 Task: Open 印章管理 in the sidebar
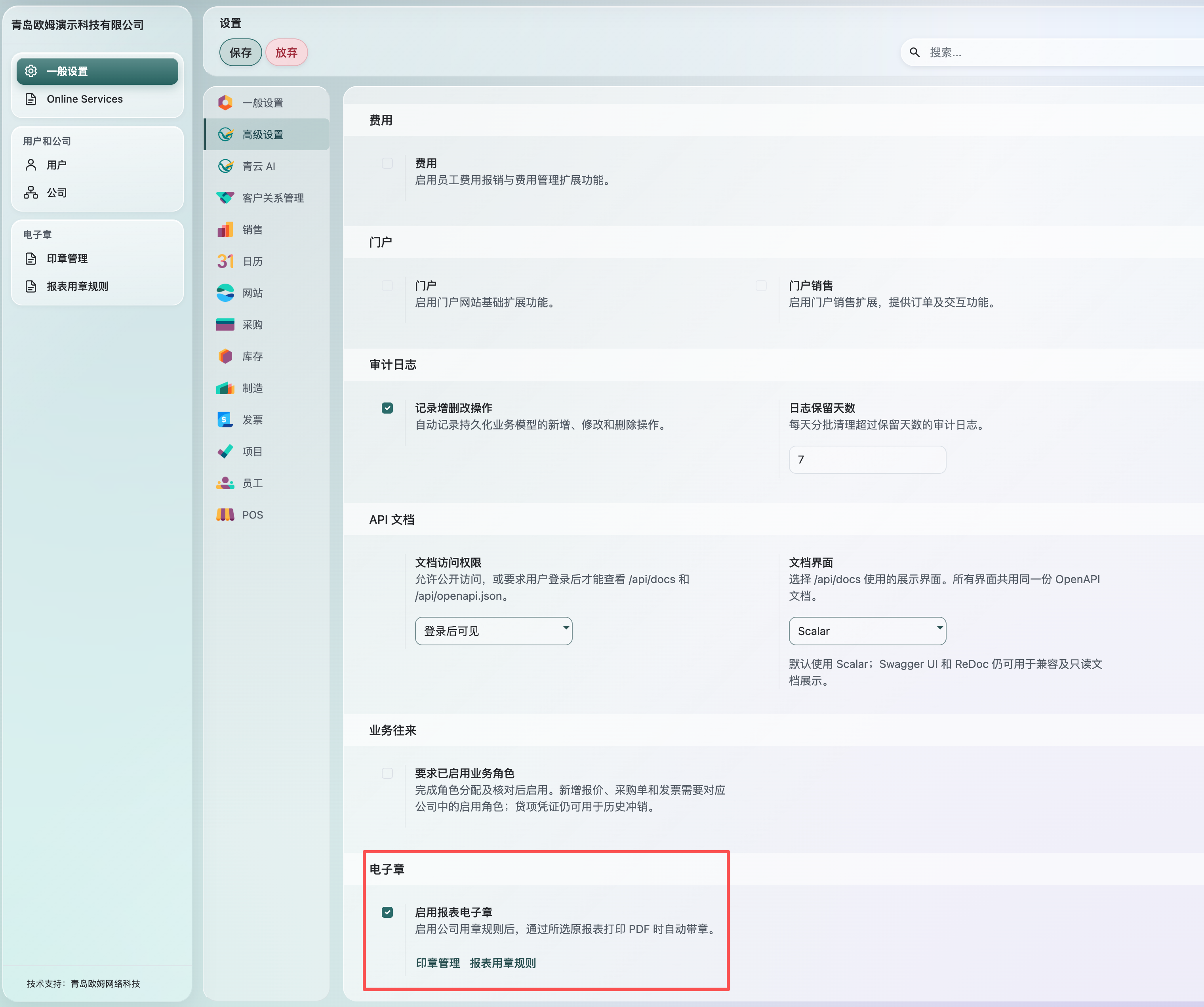[x=97, y=259]
